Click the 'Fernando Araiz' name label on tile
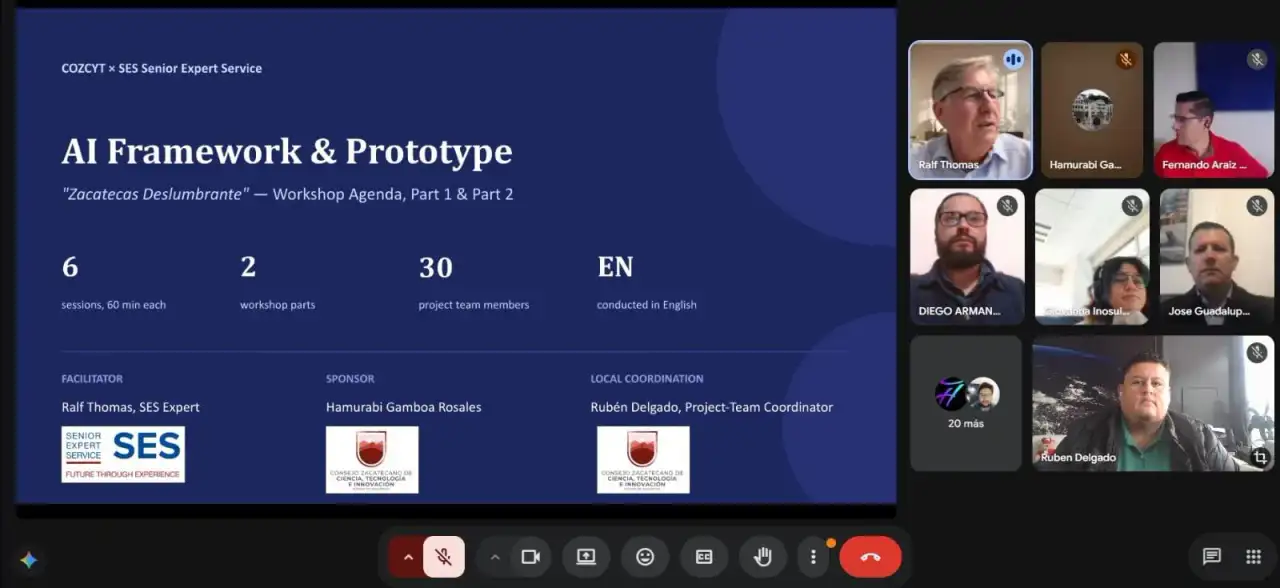This screenshot has width=1280, height=588. point(1206,165)
